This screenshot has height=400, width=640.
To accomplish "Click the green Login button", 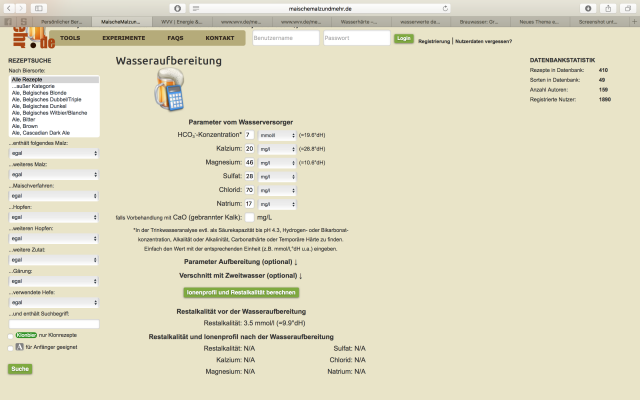I will click(403, 38).
